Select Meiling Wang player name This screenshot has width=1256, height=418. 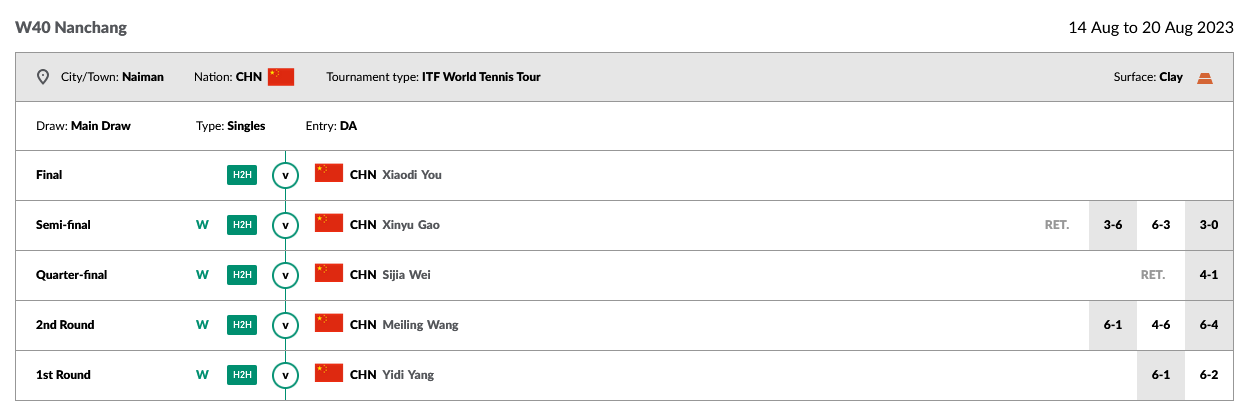point(421,325)
